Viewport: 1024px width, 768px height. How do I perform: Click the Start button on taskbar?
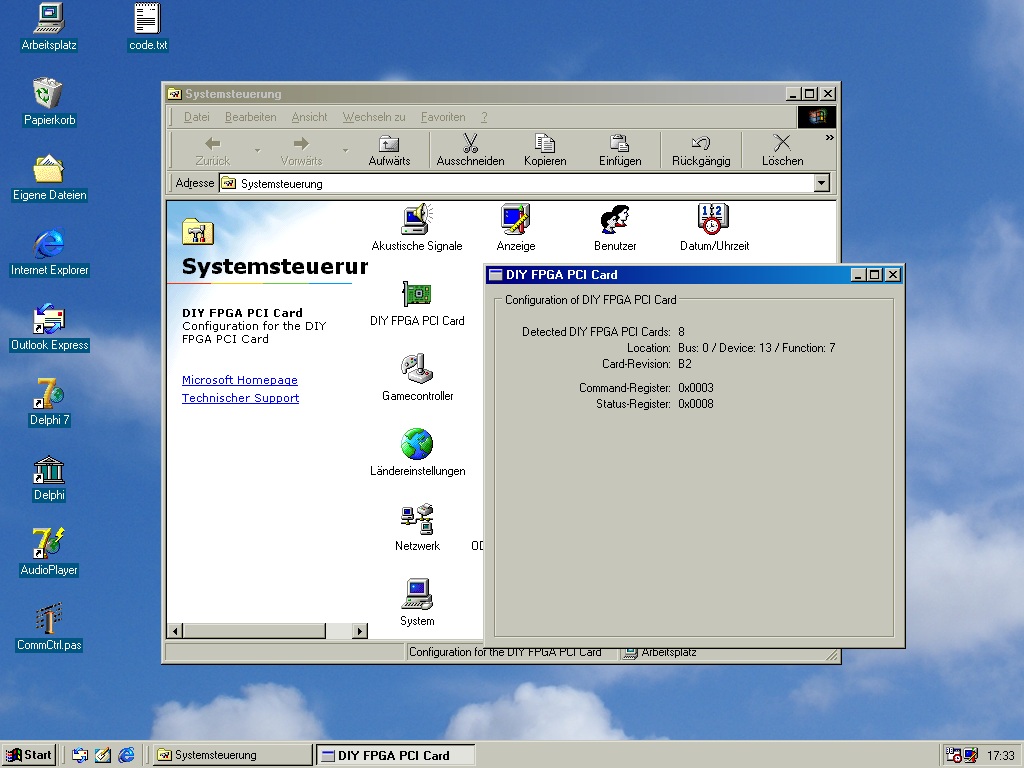tap(29, 755)
